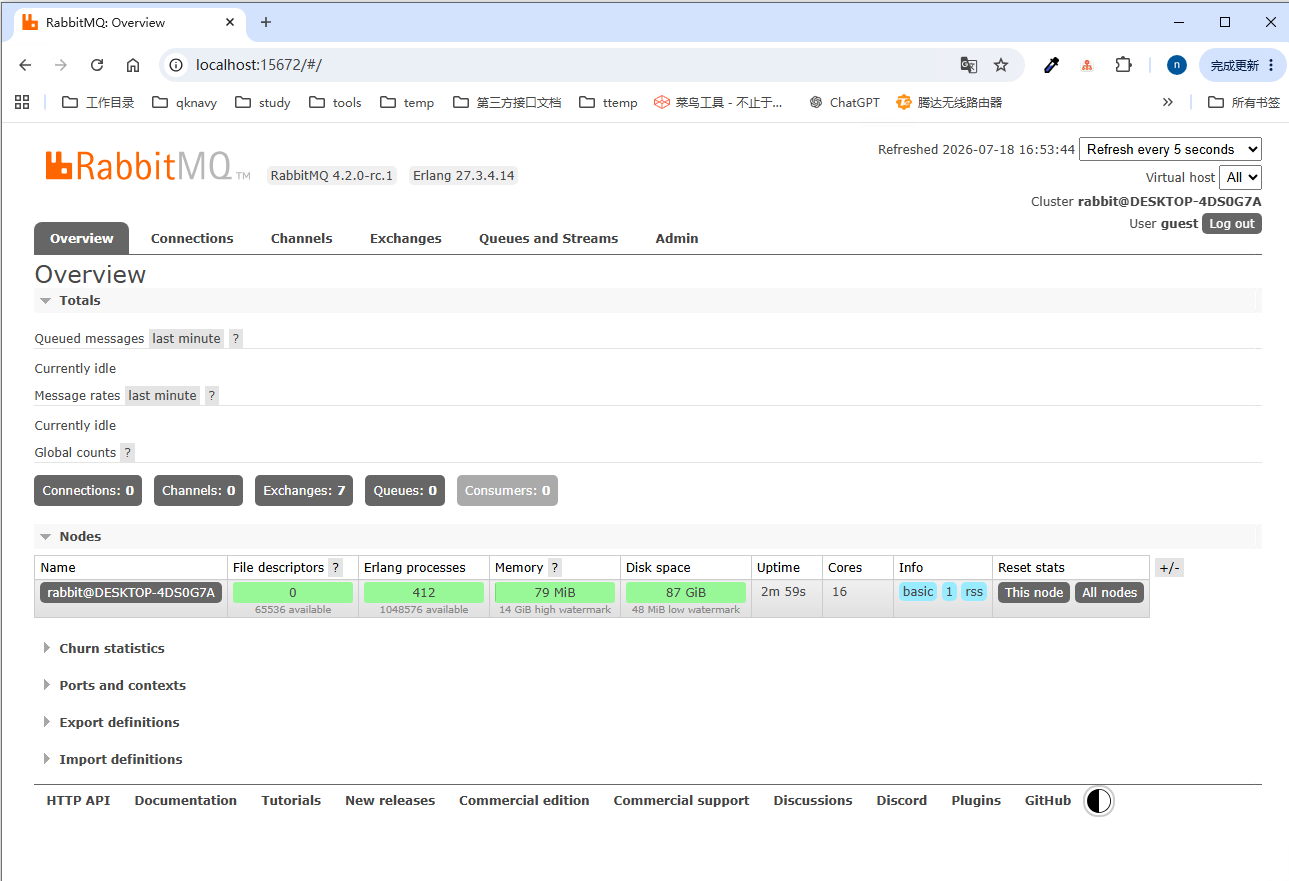Click the Channels: 0 count button
This screenshot has width=1289, height=881.
pos(199,490)
